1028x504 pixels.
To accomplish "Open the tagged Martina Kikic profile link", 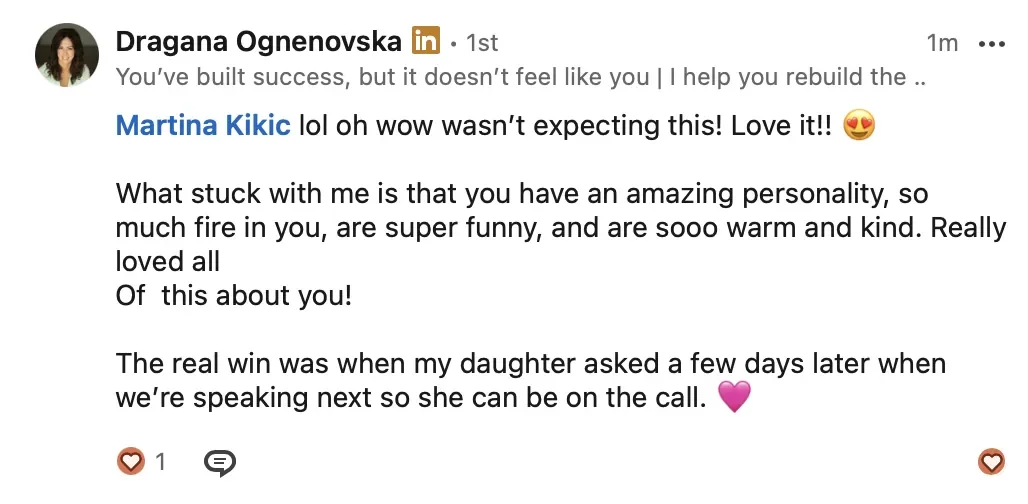I will [203, 125].
